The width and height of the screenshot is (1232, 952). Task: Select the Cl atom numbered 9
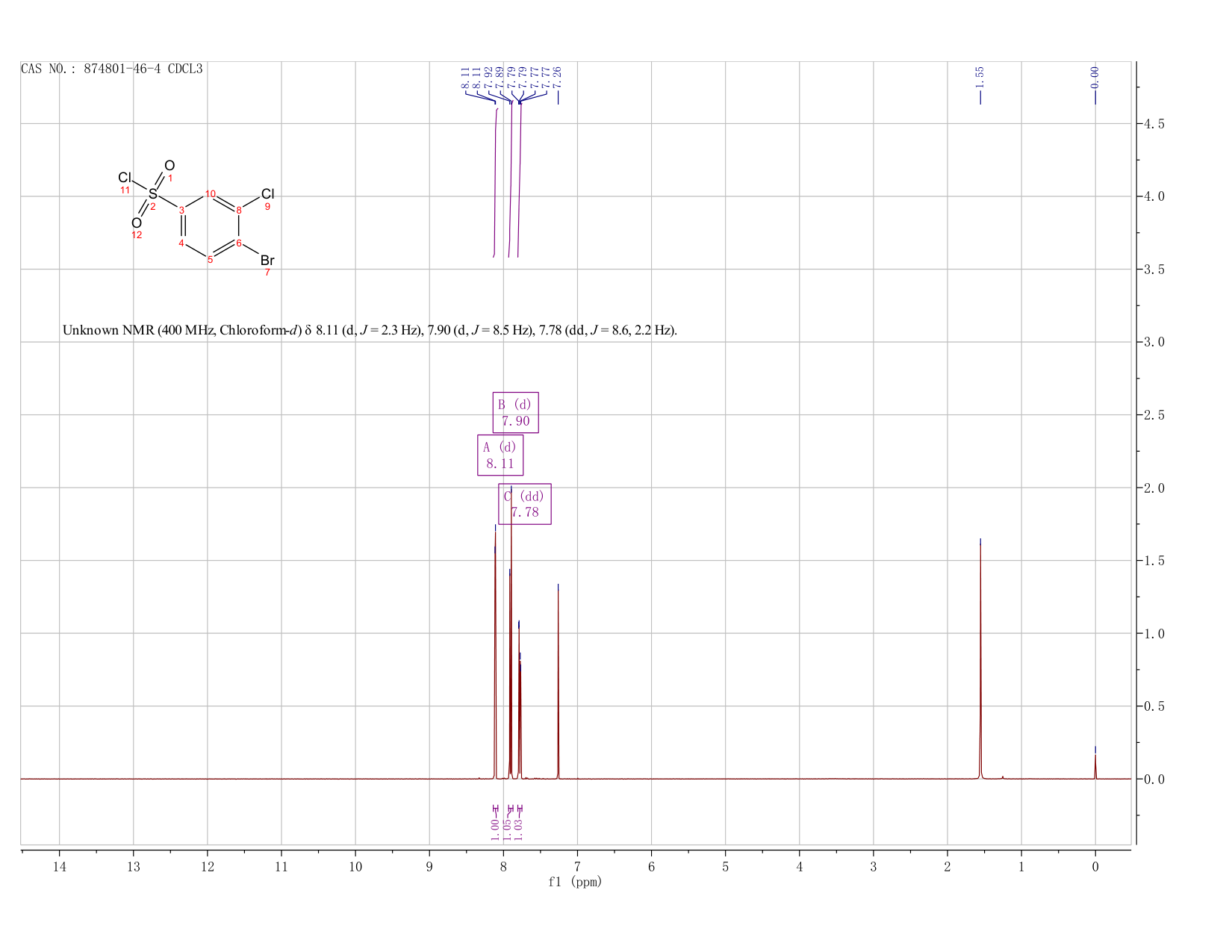pyautogui.click(x=267, y=194)
